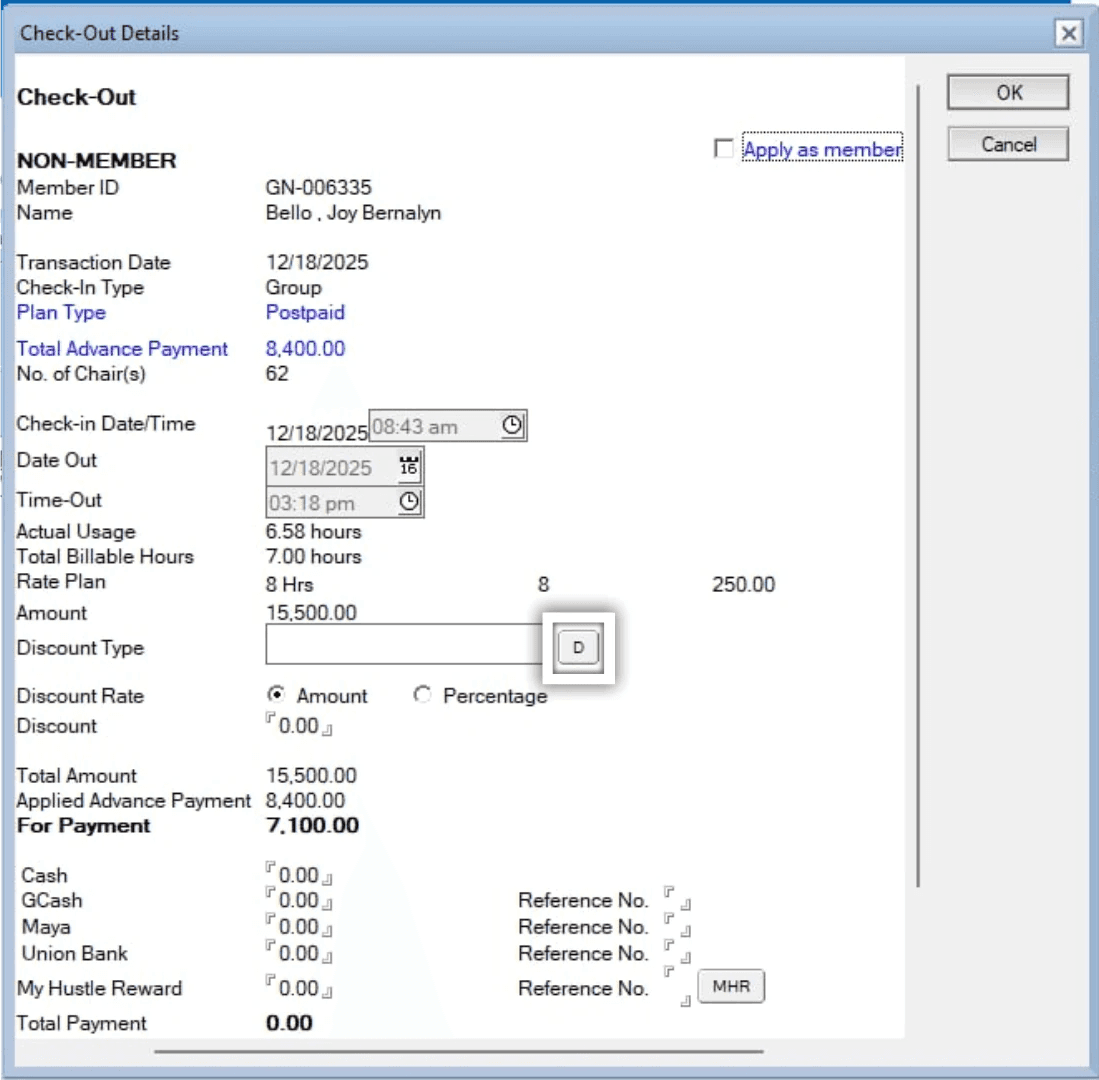Click the Cancel button
Screen dimensions: 1099x1080
tap(1008, 144)
